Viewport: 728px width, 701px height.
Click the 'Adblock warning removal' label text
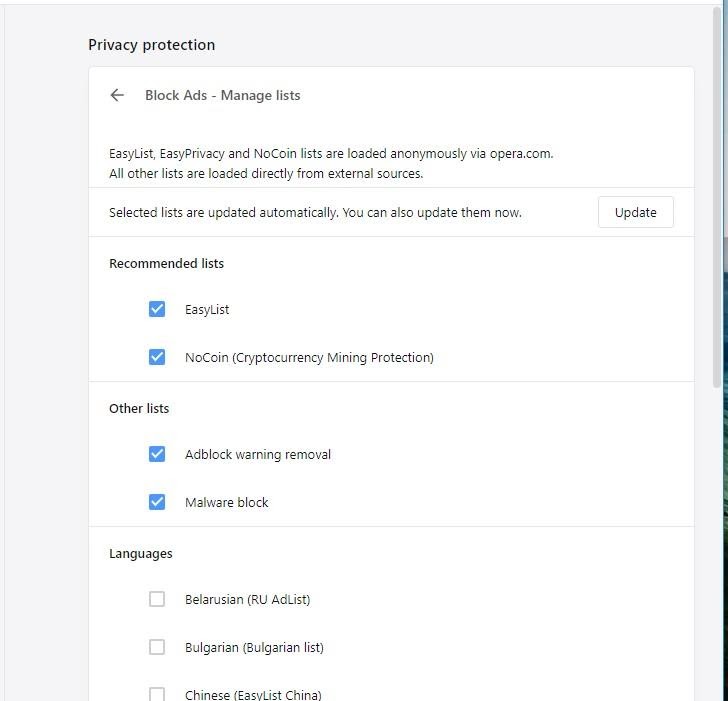[258, 454]
